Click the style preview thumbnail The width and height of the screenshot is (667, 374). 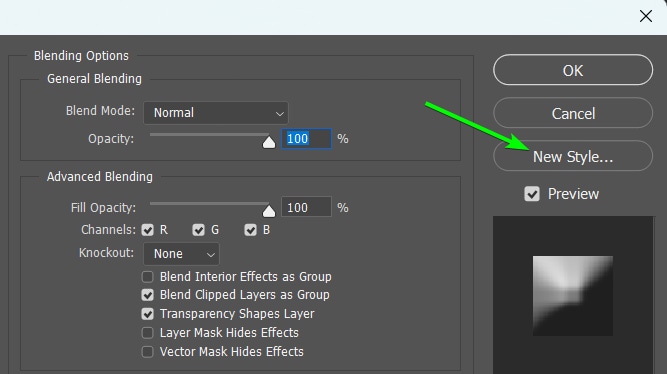point(573,296)
